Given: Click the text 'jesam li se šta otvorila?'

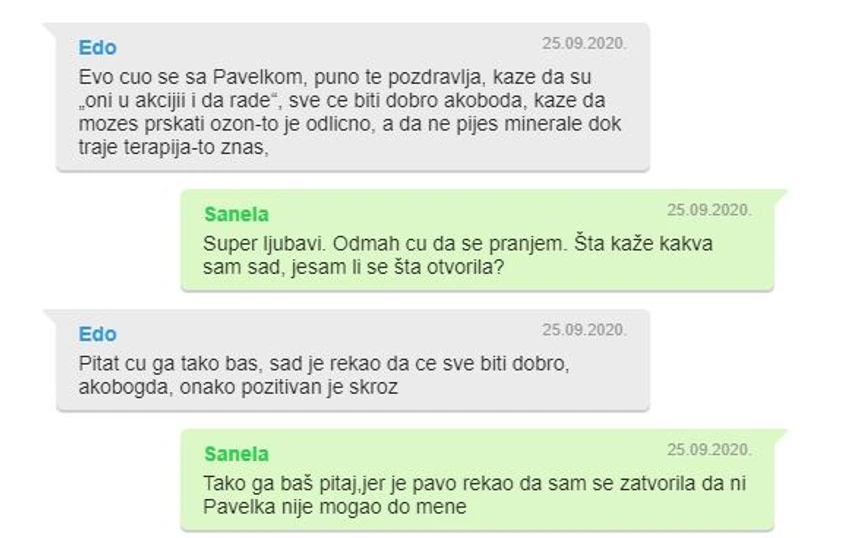Looking at the screenshot, I should pos(398,267).
